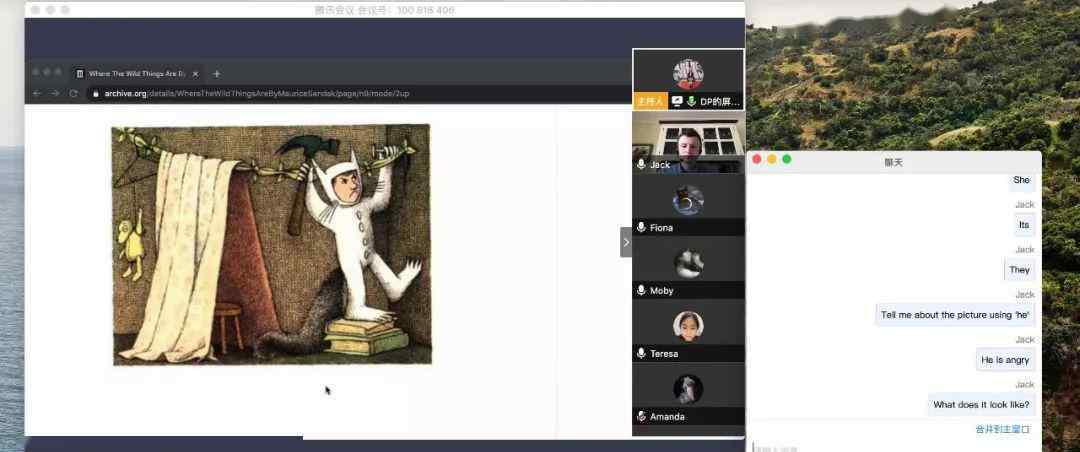The image size is (1080, 452).
Task: Select the host avatar at top of list
Action: coord(688,74)
